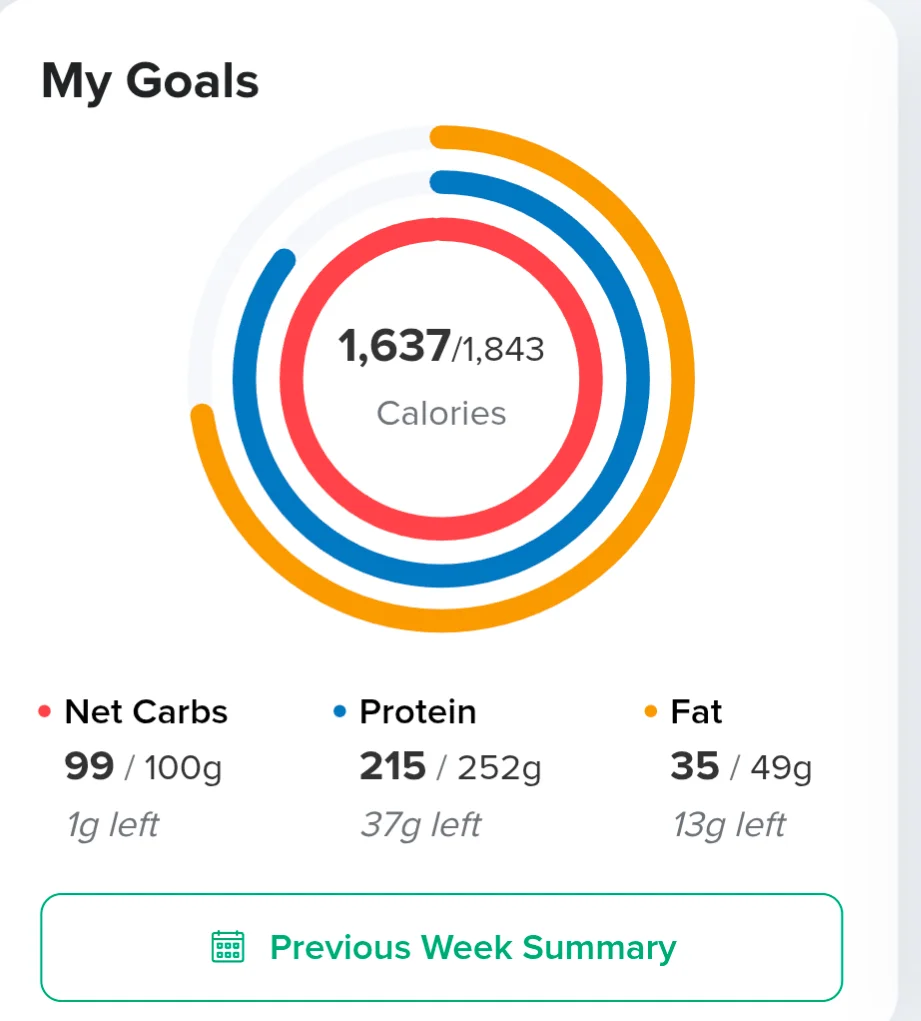The height and width of the screenshot is (1021, 921).
Task: Click the blue Protein legend dot
Action: (x=339, y=711)
